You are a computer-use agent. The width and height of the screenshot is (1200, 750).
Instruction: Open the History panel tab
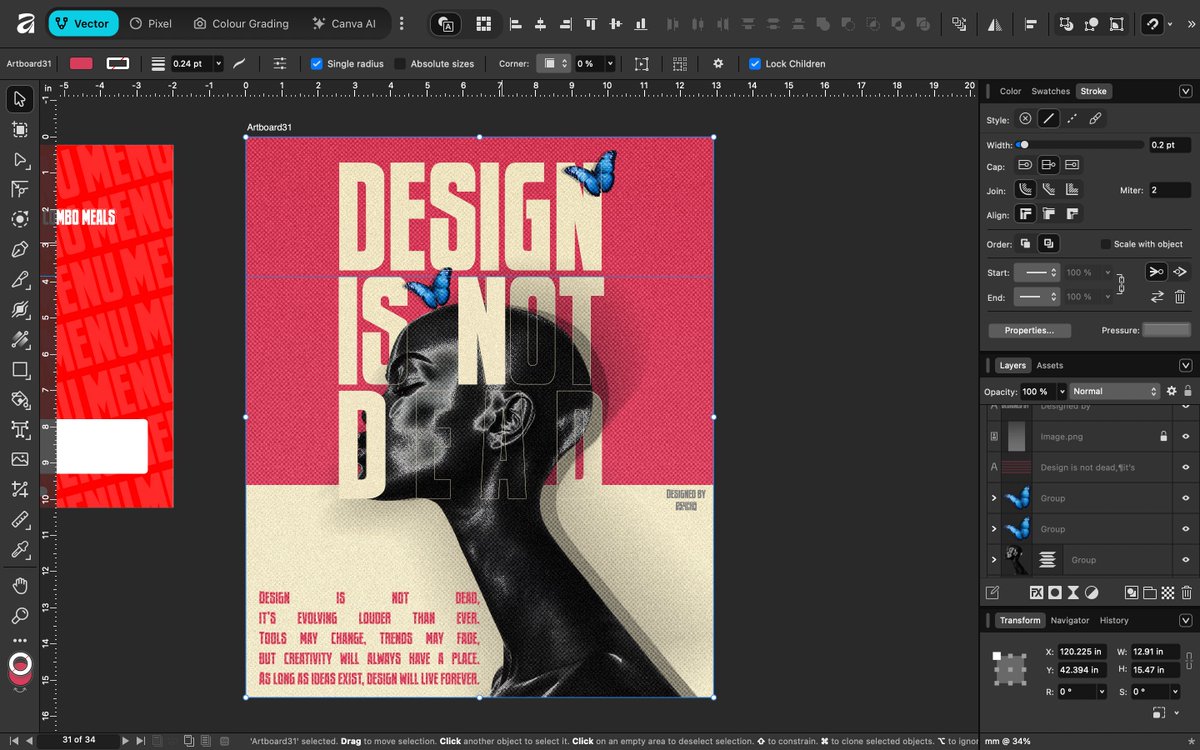click(1114, 620)
